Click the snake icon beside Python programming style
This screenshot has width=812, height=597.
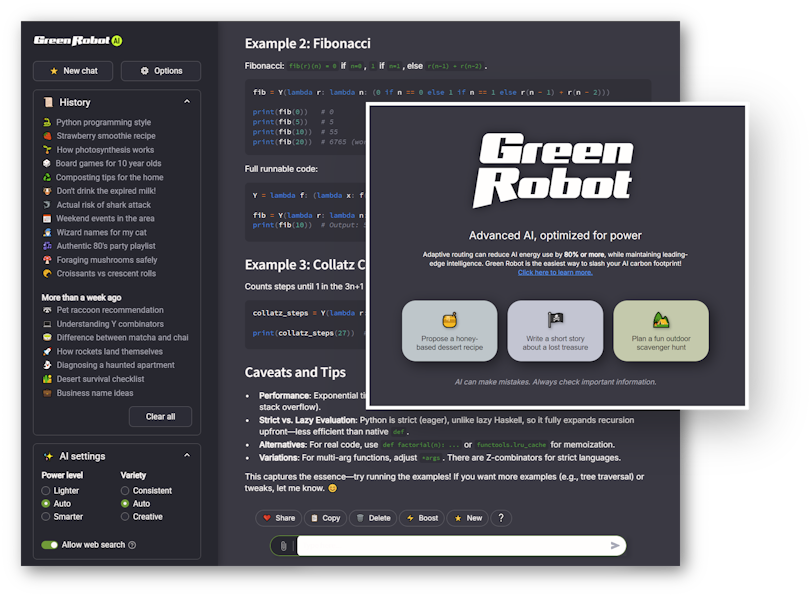(47, 122)
